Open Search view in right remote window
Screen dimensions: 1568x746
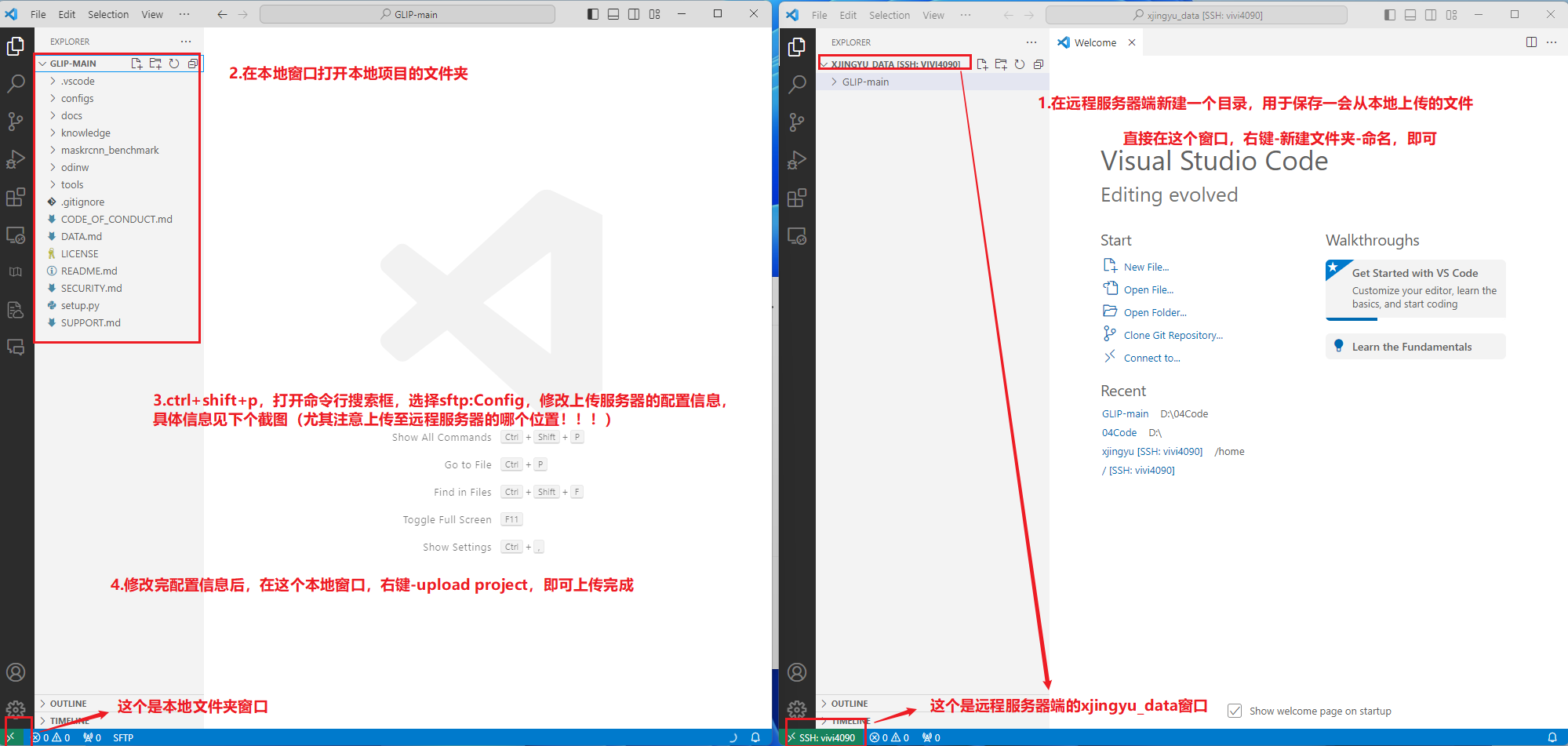click(797, 84)
